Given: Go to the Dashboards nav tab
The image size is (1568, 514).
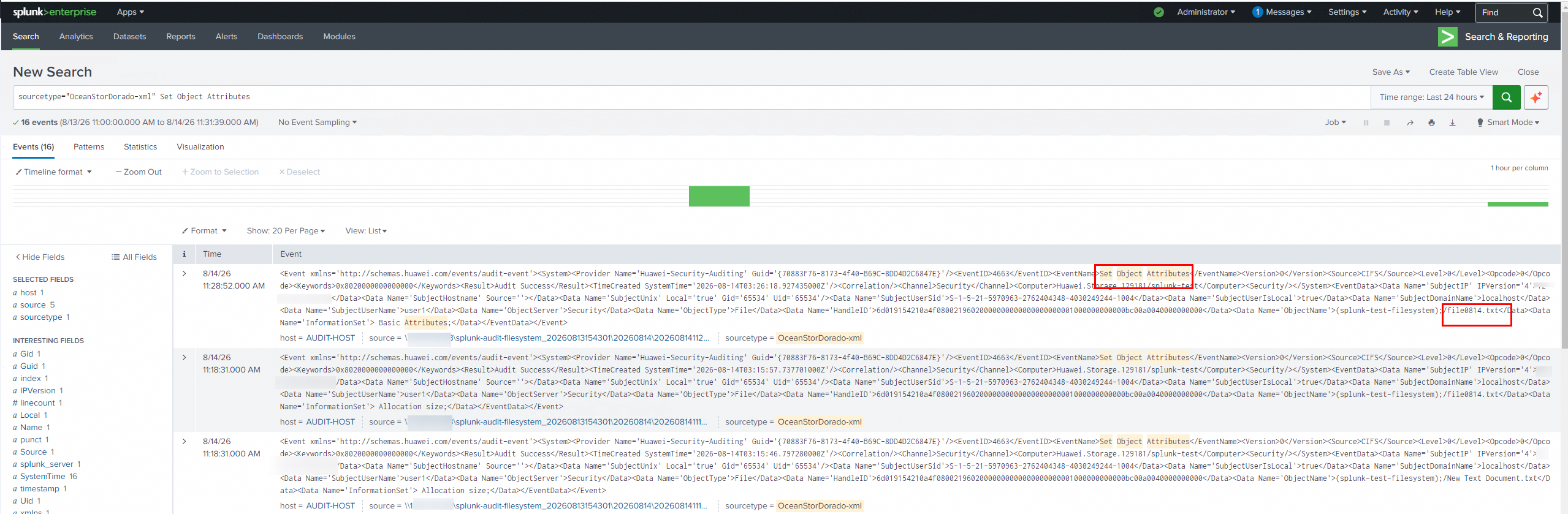Looking at the screenshot, I should 280,37.
